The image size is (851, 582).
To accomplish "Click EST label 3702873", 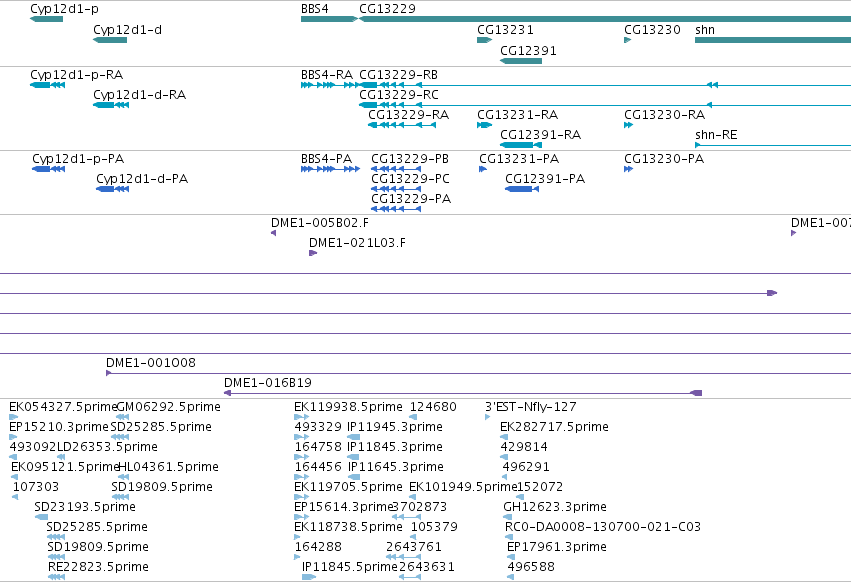I will tap(420, 507).
